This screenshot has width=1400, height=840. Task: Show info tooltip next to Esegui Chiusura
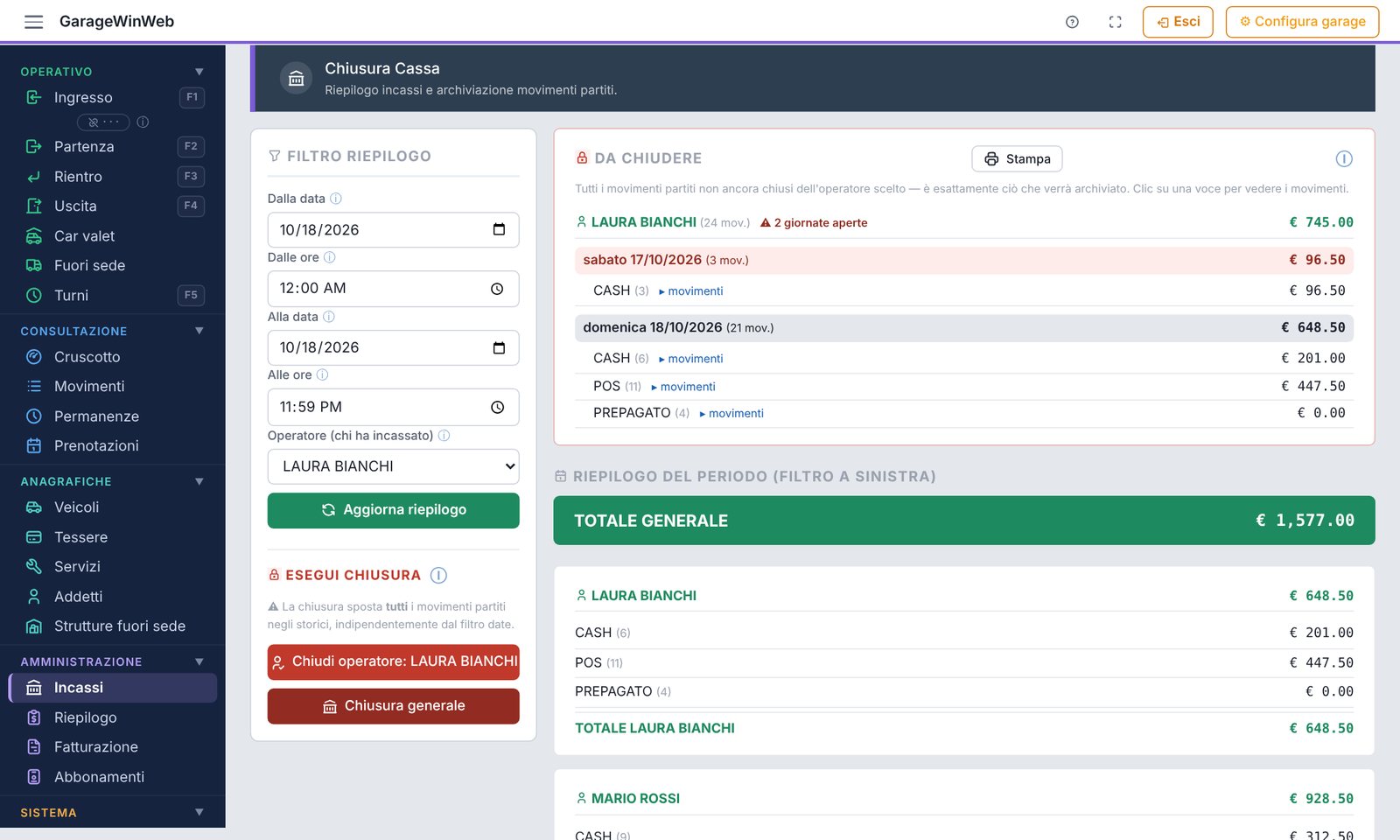(439, 575)
